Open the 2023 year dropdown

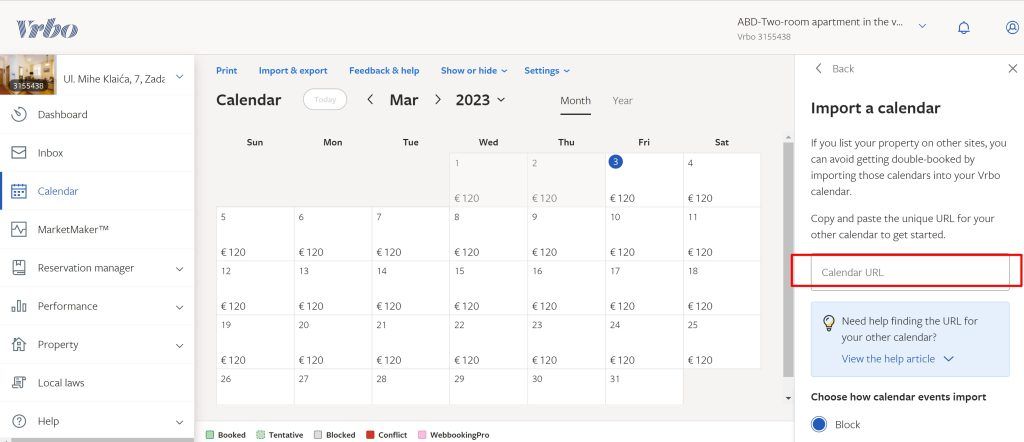click(x=480, y=100)
